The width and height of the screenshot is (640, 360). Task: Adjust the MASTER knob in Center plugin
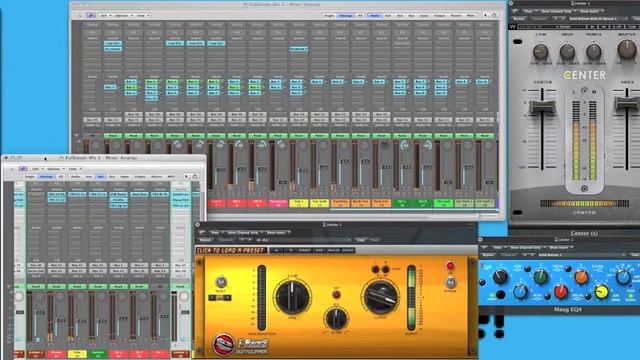(x=627, y=49)
